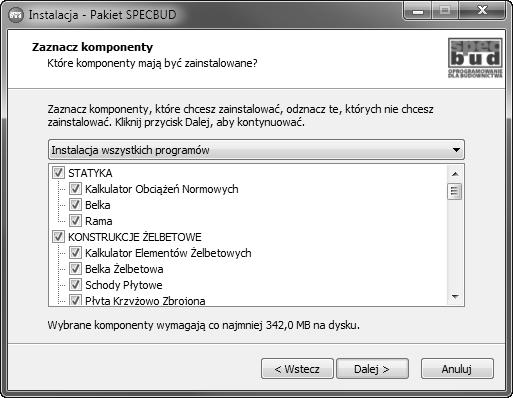Select the Belka Żelbetowa list item

pos(124,269)
